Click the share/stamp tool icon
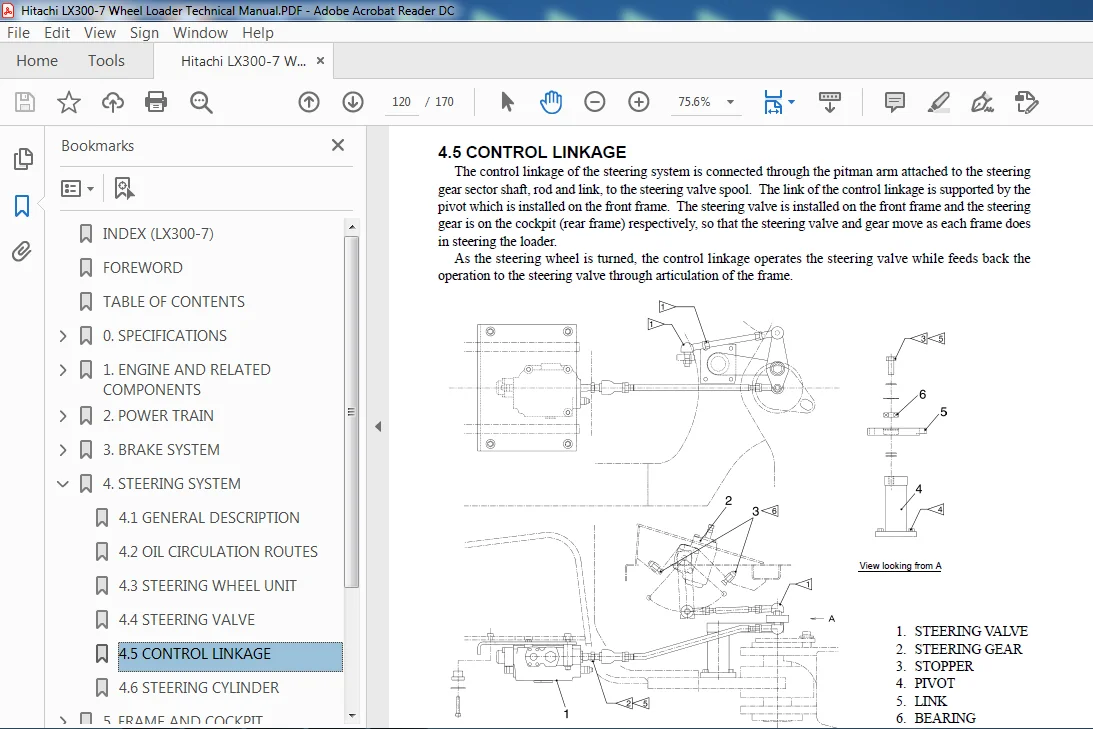The width and height of the screenshot is (1093, 729). 1026,102
